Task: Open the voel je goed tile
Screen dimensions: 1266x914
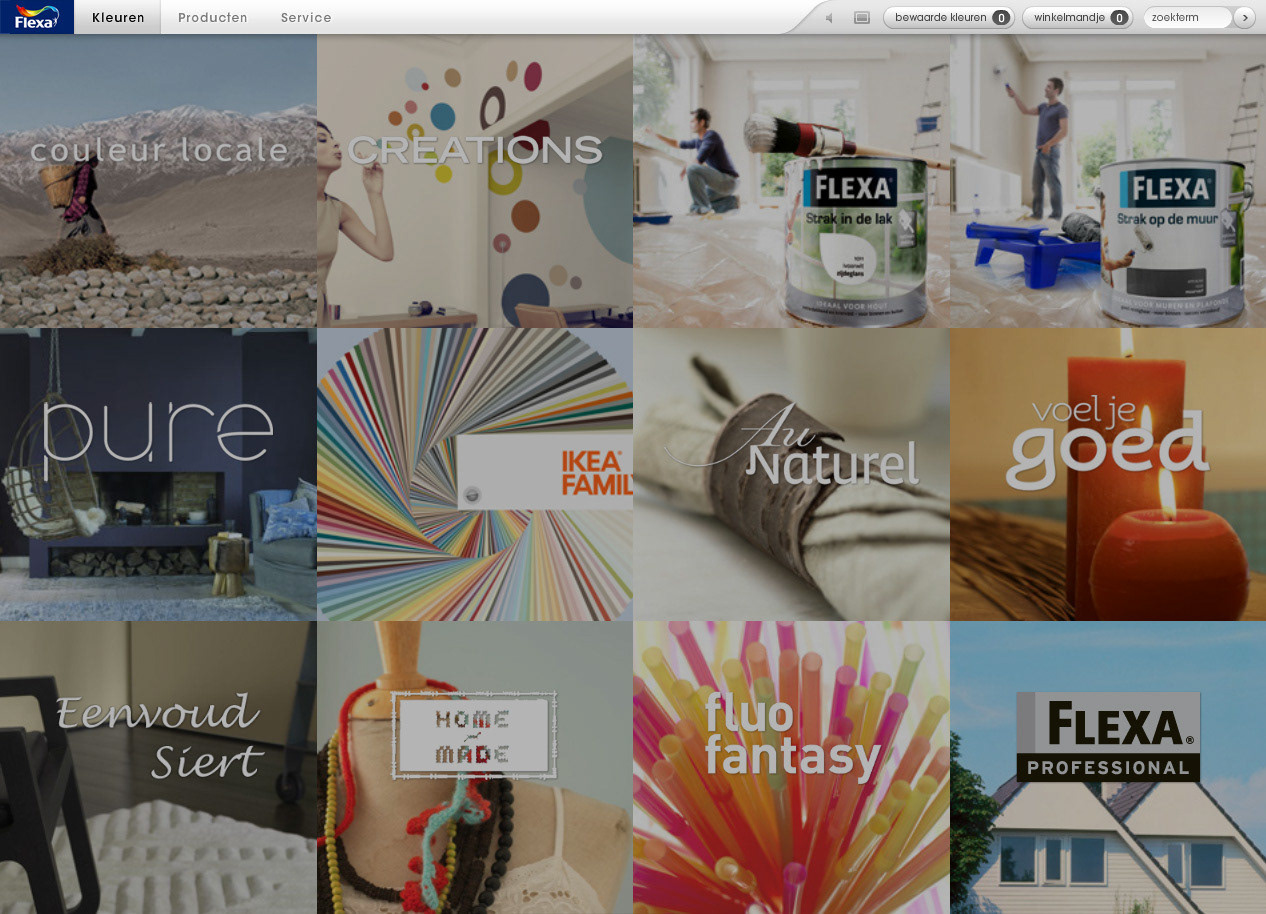Action: coord(1108,474)
